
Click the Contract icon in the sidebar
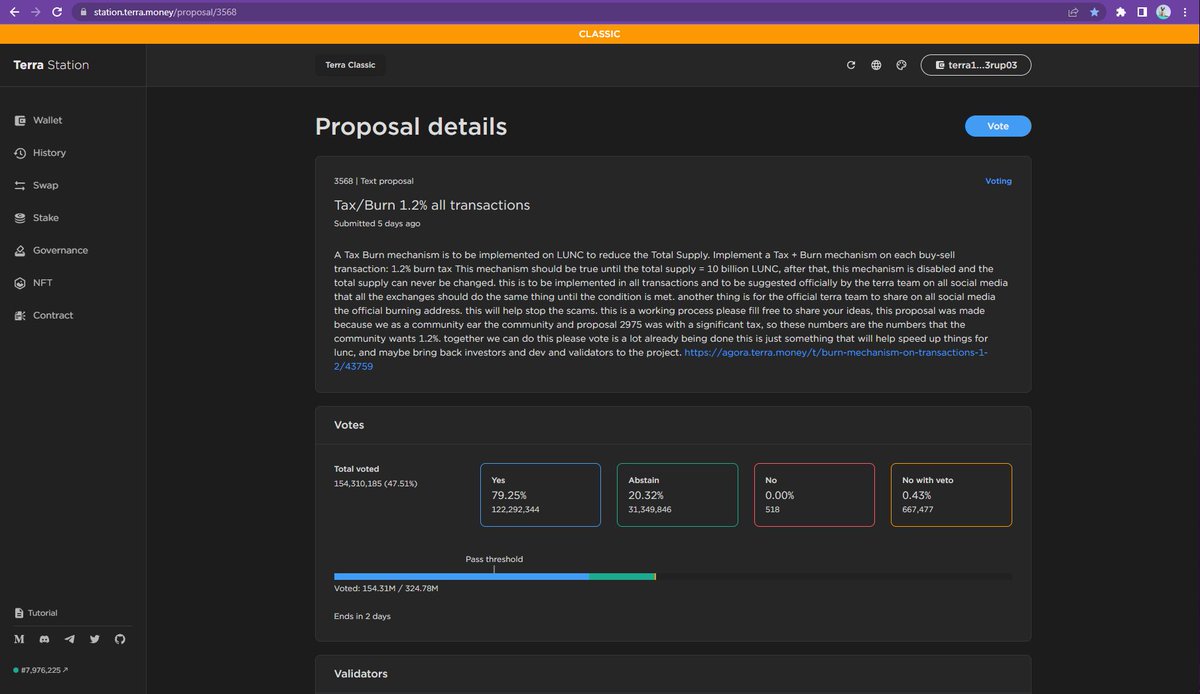(19, 315)
